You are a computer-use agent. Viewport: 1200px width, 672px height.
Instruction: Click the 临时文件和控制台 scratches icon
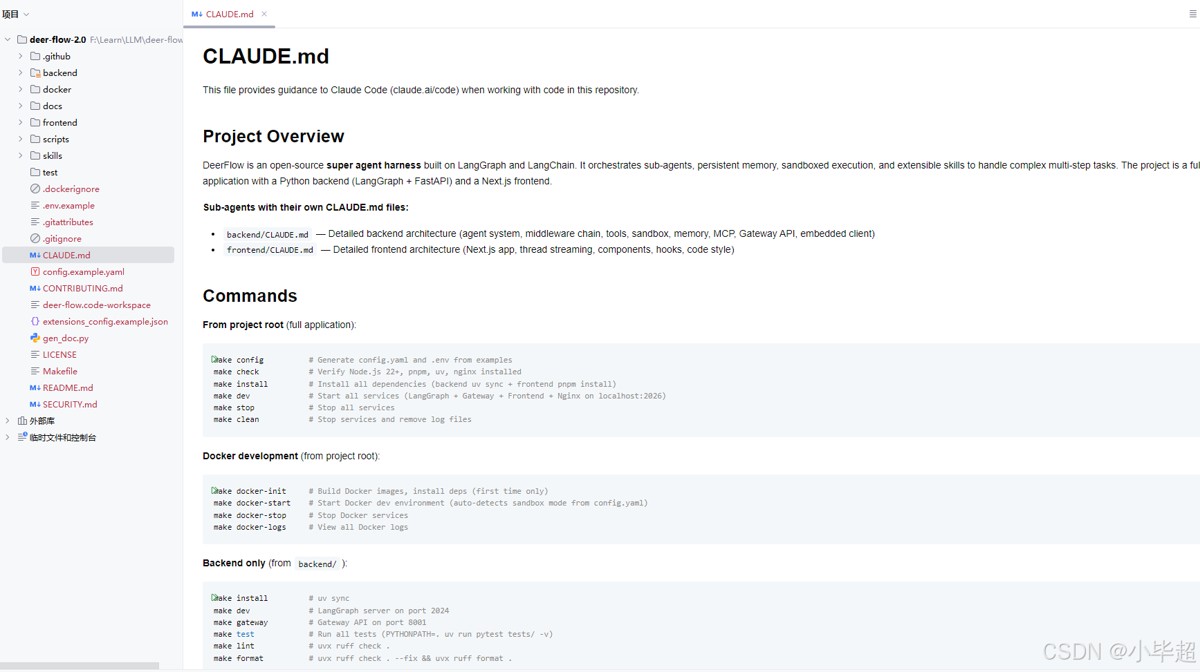(22, 437)
